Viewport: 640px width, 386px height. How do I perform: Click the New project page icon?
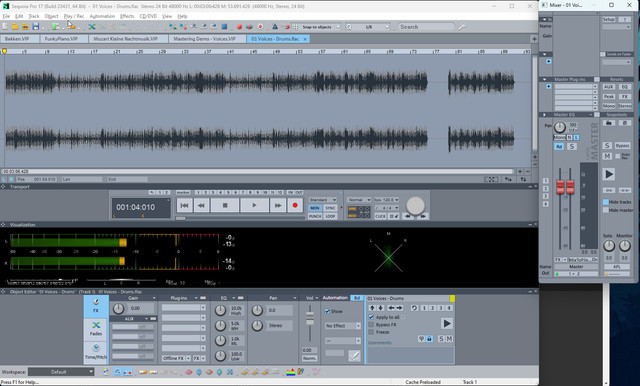(5, 27)
